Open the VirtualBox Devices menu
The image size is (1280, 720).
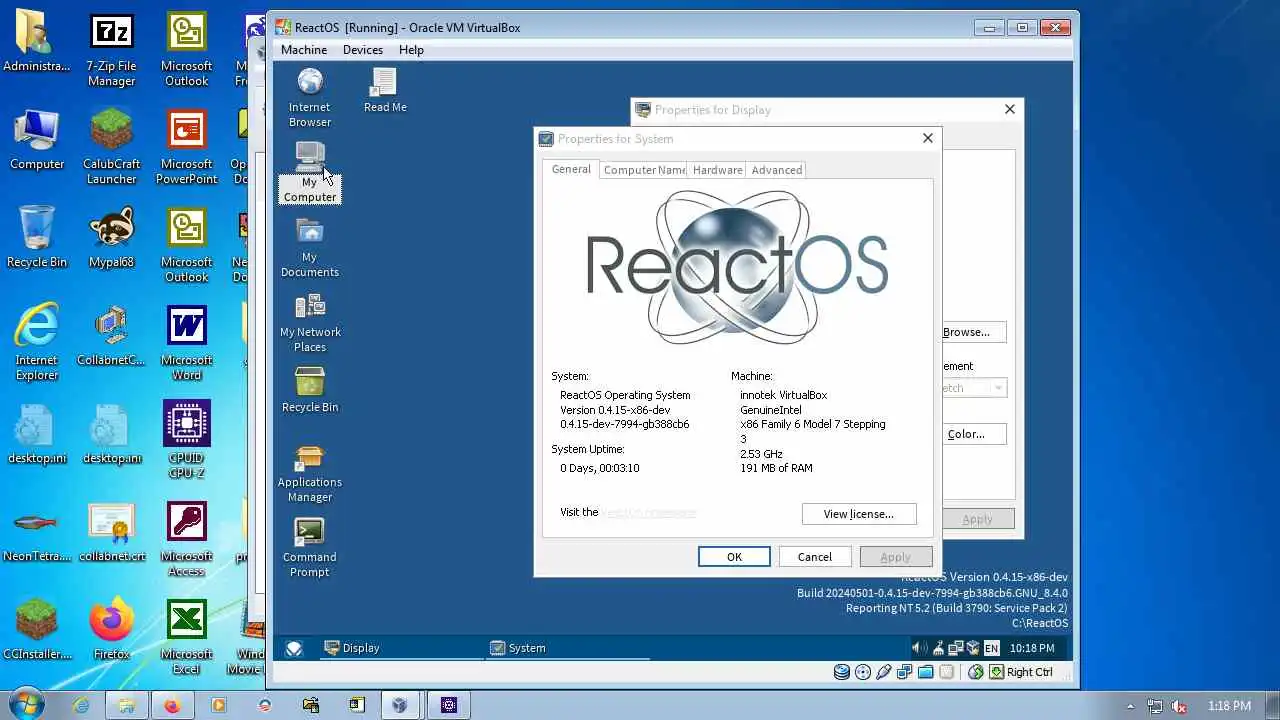[363, 50]
